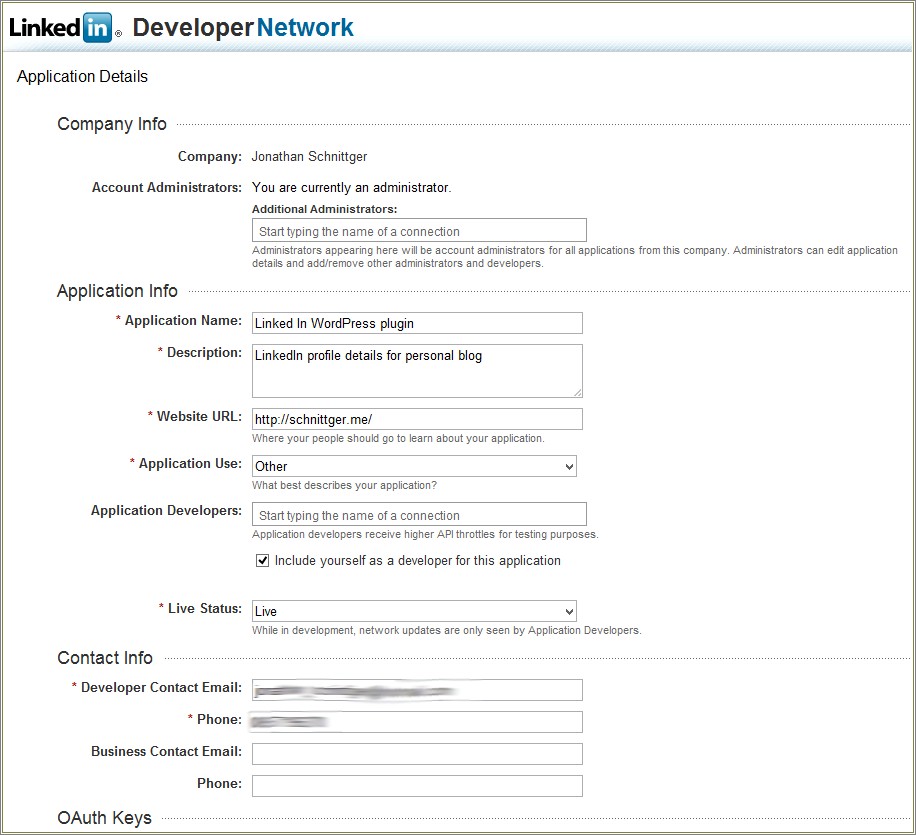Select 'Other' in the Application Use combo box
The height and width of the screenshot is (835, 916).
pos(414,466)
